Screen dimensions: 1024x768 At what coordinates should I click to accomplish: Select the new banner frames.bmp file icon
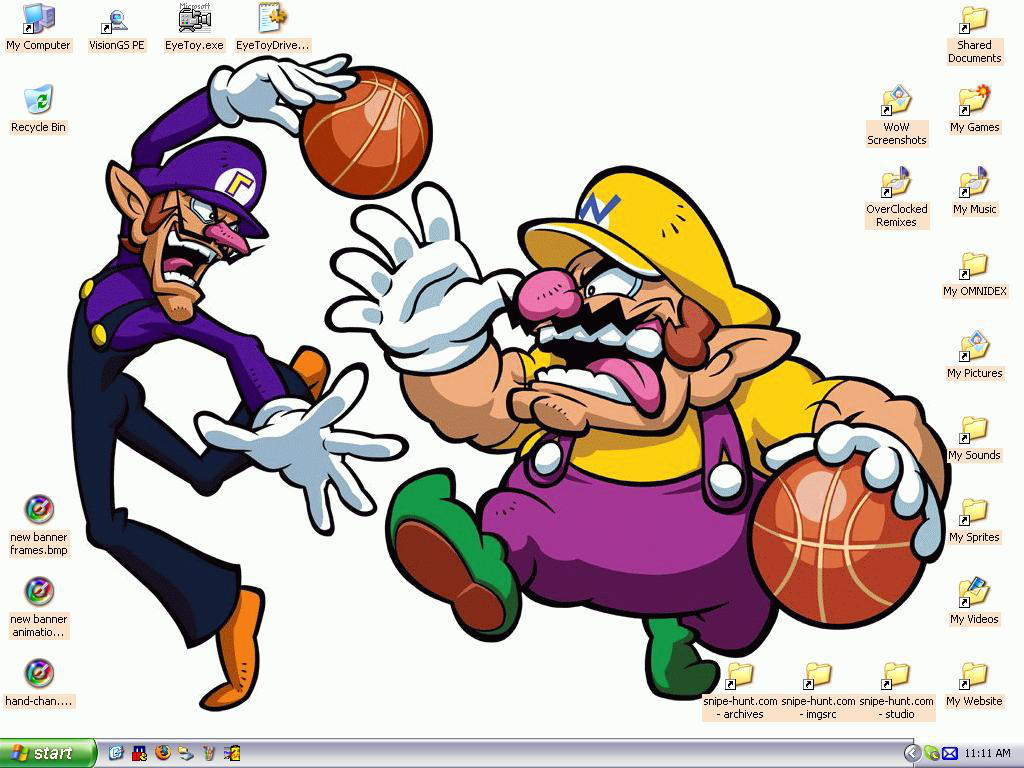click(x=39, y=510)
